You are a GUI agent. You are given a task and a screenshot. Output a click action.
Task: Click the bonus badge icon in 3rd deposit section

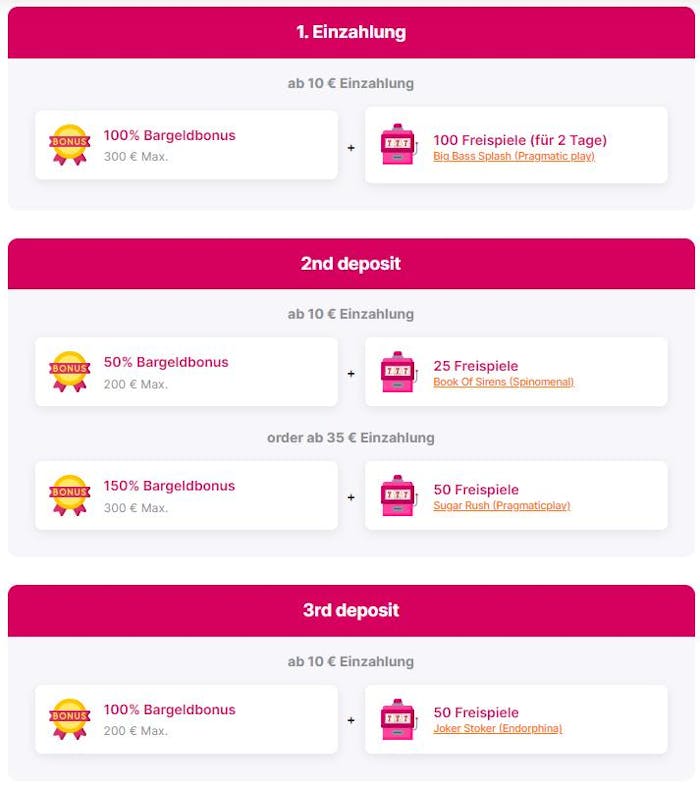pyautogui.click(x=69, y=719)
